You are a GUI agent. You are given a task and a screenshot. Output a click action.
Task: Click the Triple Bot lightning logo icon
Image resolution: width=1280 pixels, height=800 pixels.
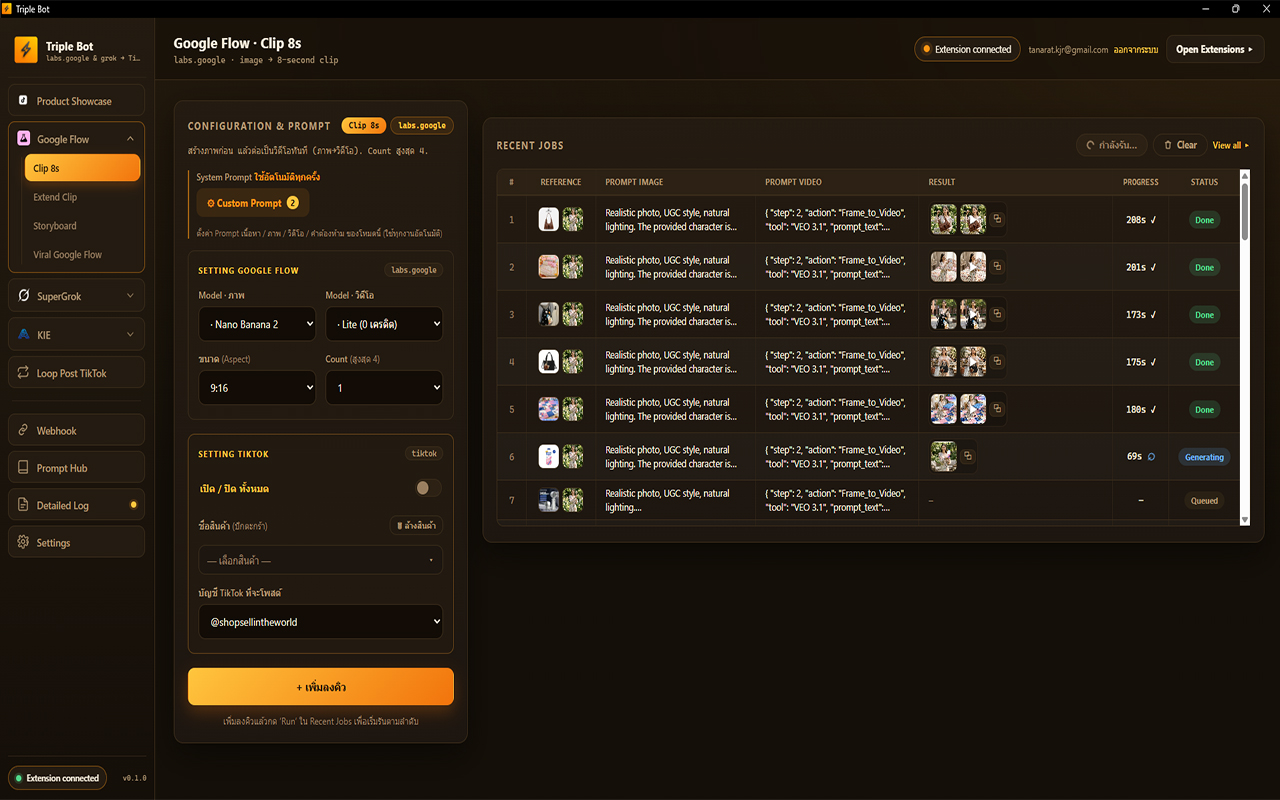tap(26, 50)
